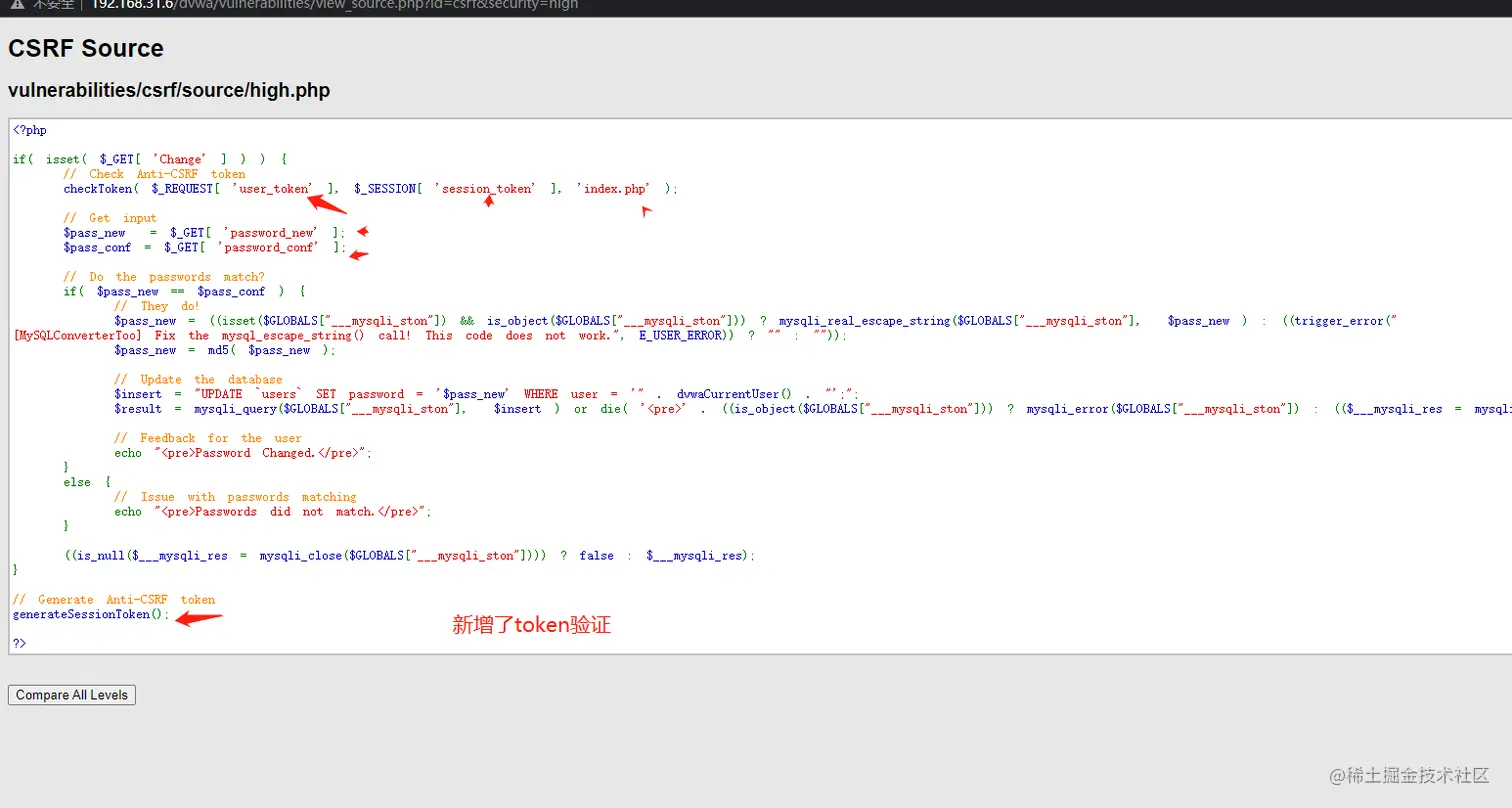
Task: Click the browser address bar URL
Action: coord(334,5)
